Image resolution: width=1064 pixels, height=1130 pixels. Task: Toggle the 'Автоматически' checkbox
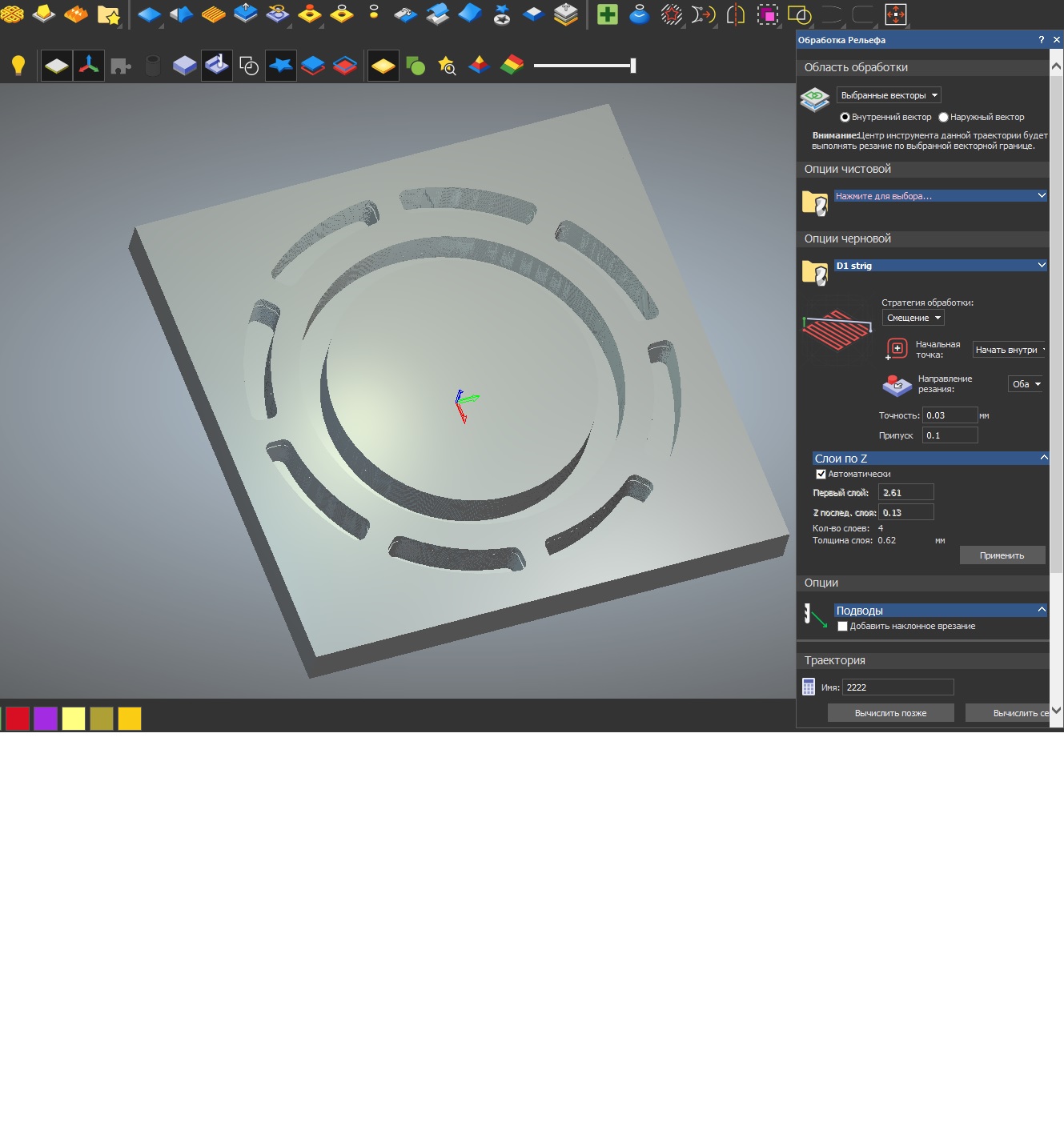(821, 474)
